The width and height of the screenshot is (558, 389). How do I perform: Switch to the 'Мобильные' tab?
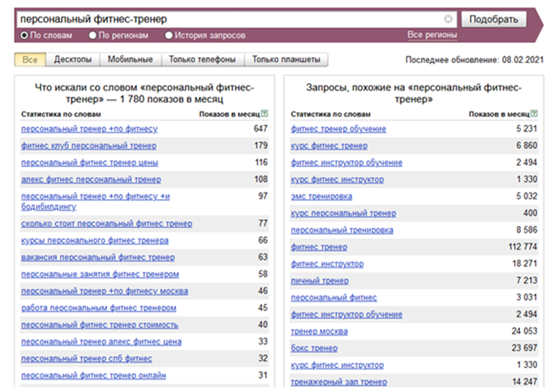130,59
